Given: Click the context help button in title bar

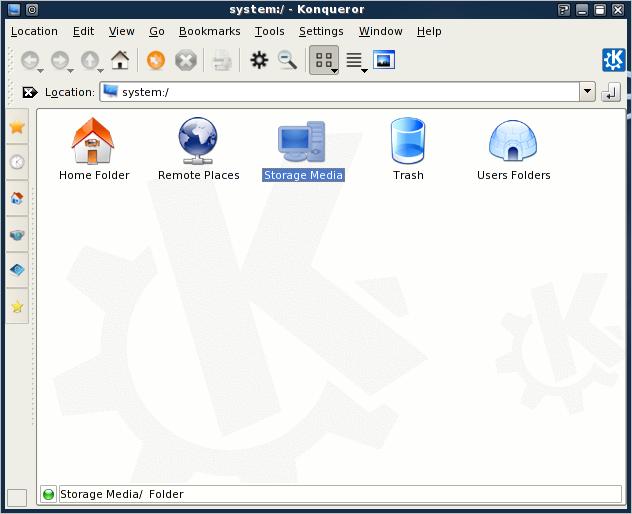Looking at the screenshot, I should (x=564, y=10).
